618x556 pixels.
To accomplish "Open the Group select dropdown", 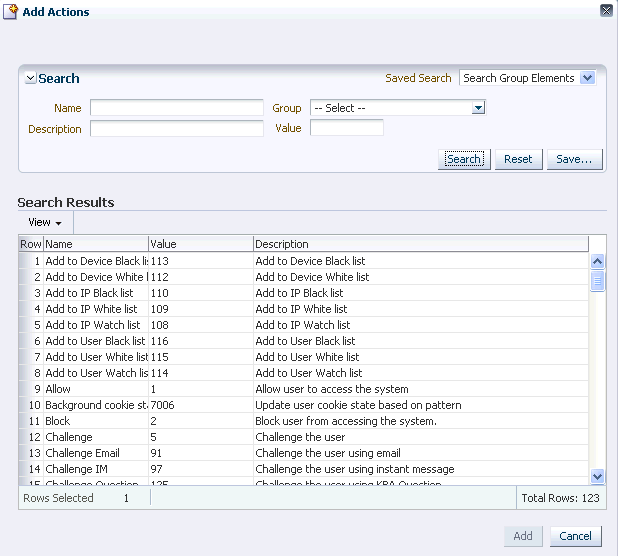I will 478,108.
